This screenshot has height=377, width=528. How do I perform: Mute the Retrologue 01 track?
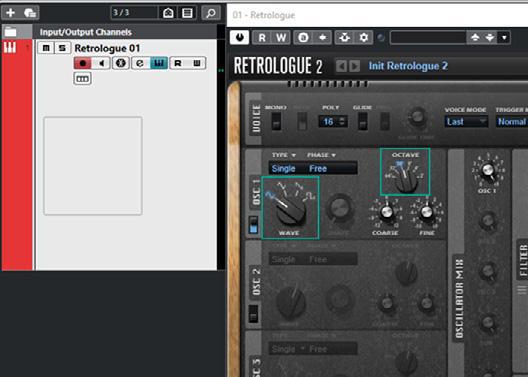click(x=46, y=48)
